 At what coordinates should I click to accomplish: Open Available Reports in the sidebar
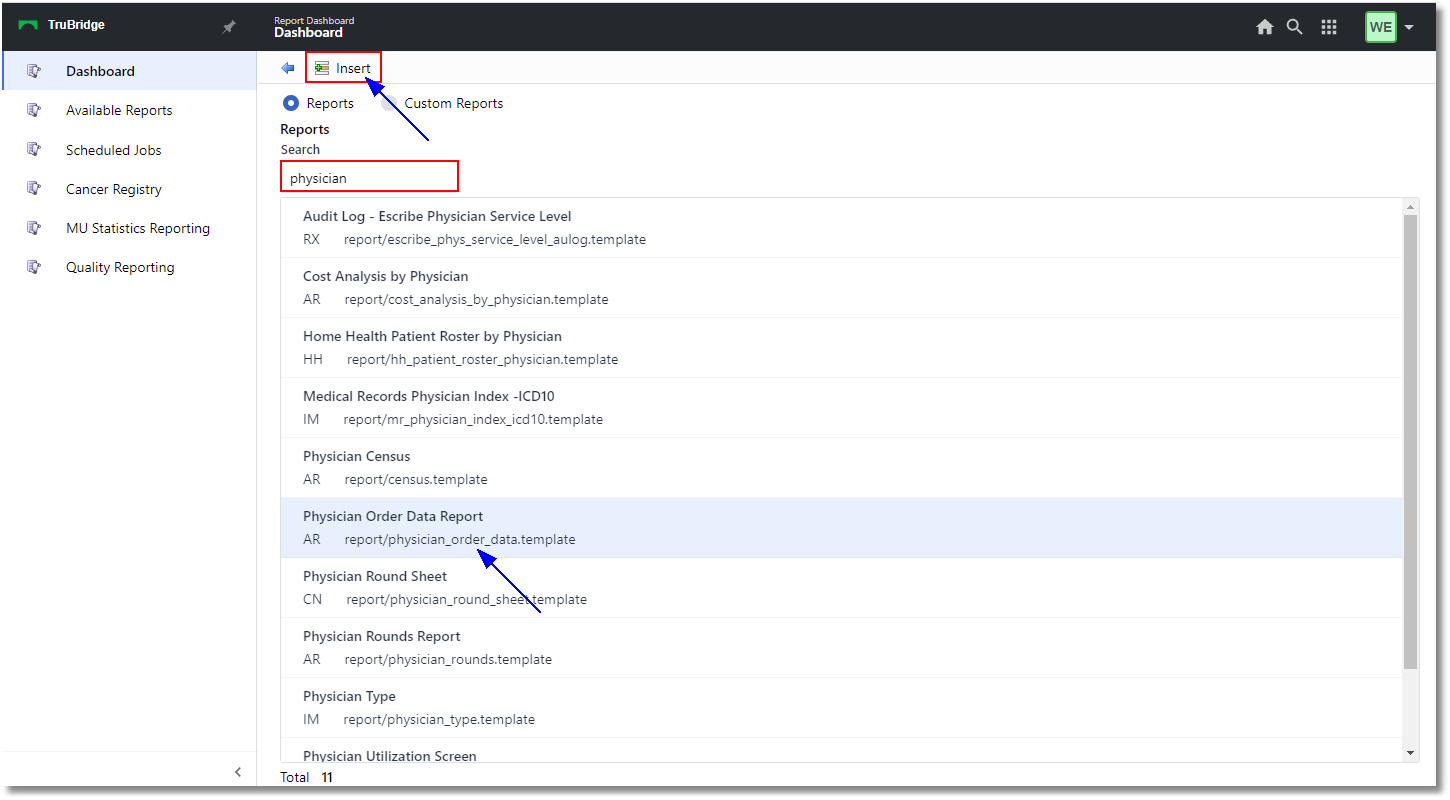pos(129,110)
